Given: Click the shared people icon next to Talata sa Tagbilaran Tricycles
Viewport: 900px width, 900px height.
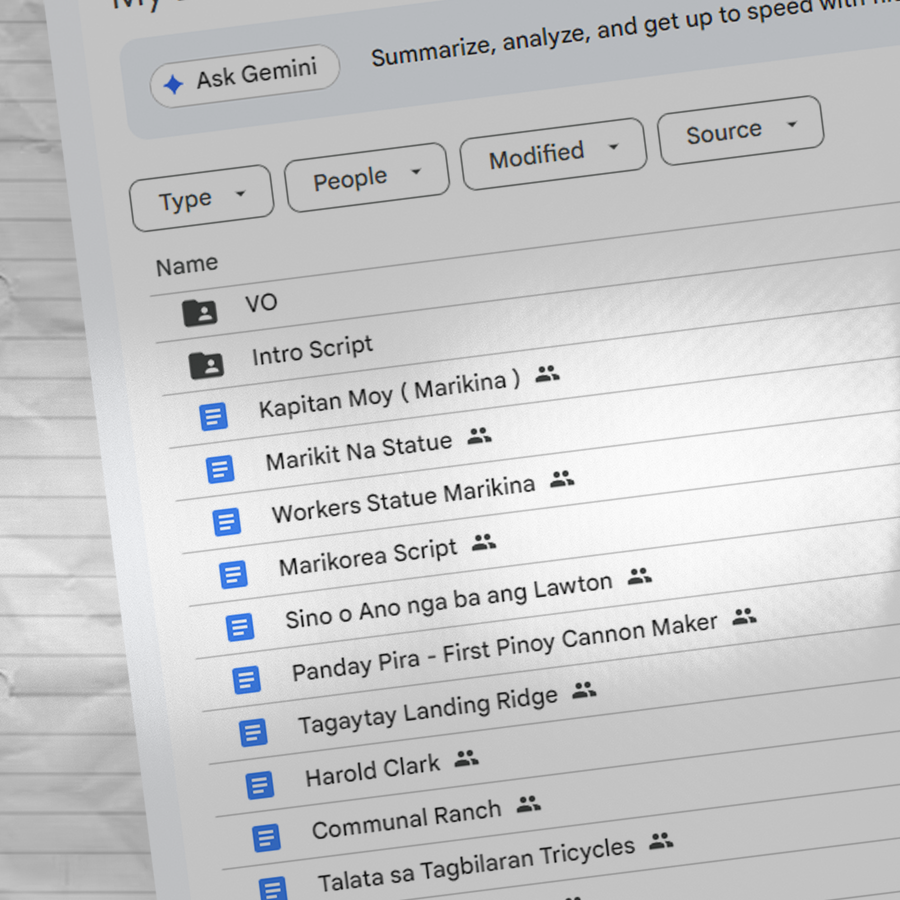Looking at the screenshot, I should pos(661,840).
